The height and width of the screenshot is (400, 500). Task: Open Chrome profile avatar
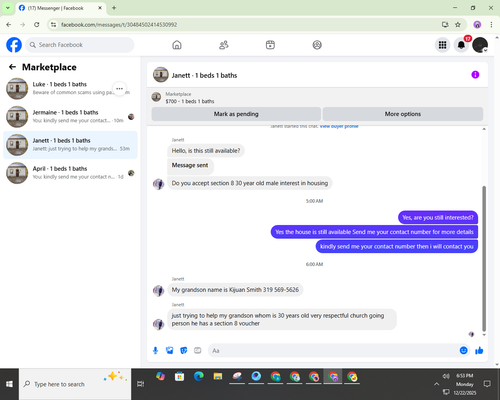tap(477, 25)
